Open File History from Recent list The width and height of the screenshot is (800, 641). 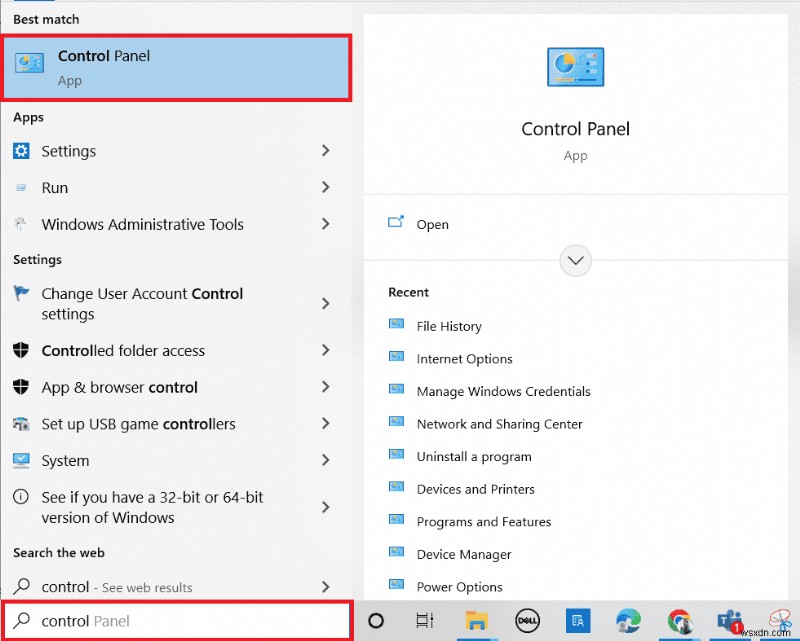448,326
